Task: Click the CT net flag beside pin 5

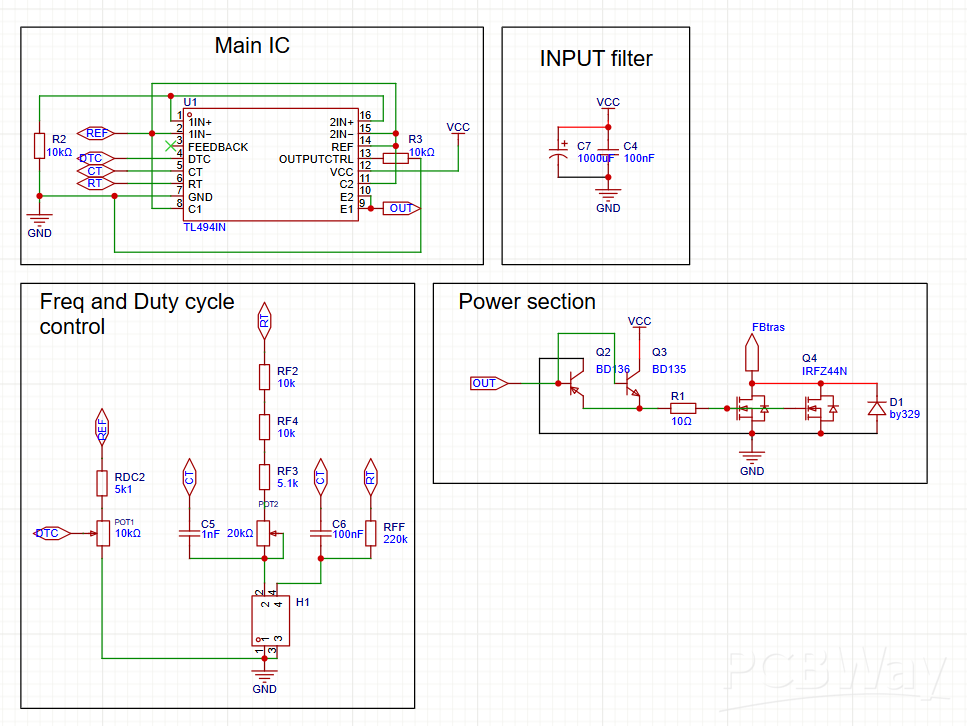Action: [x=96, y=171]
